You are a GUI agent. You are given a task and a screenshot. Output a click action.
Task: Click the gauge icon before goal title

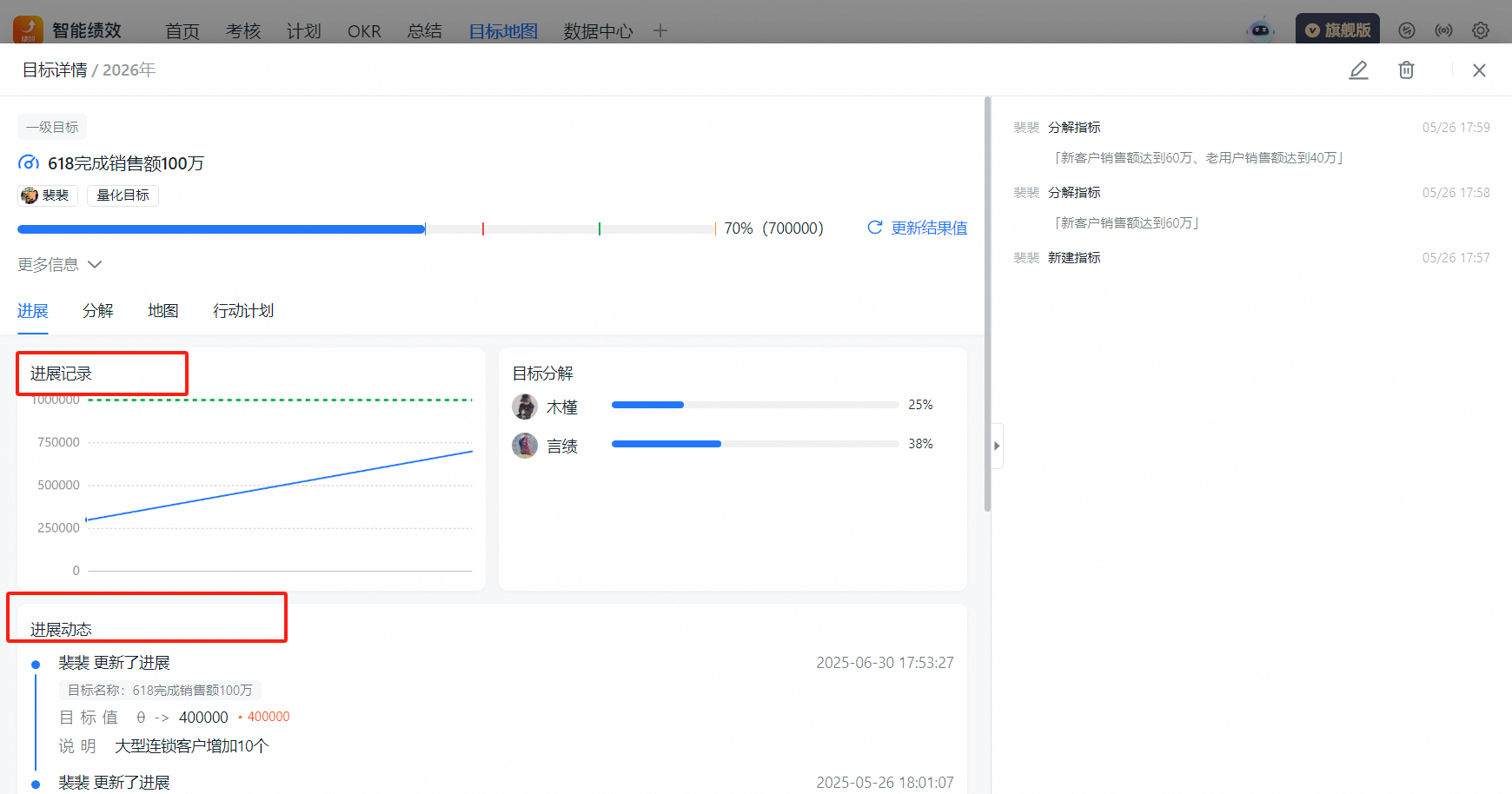pyautogui.click(x=29, y=163)
